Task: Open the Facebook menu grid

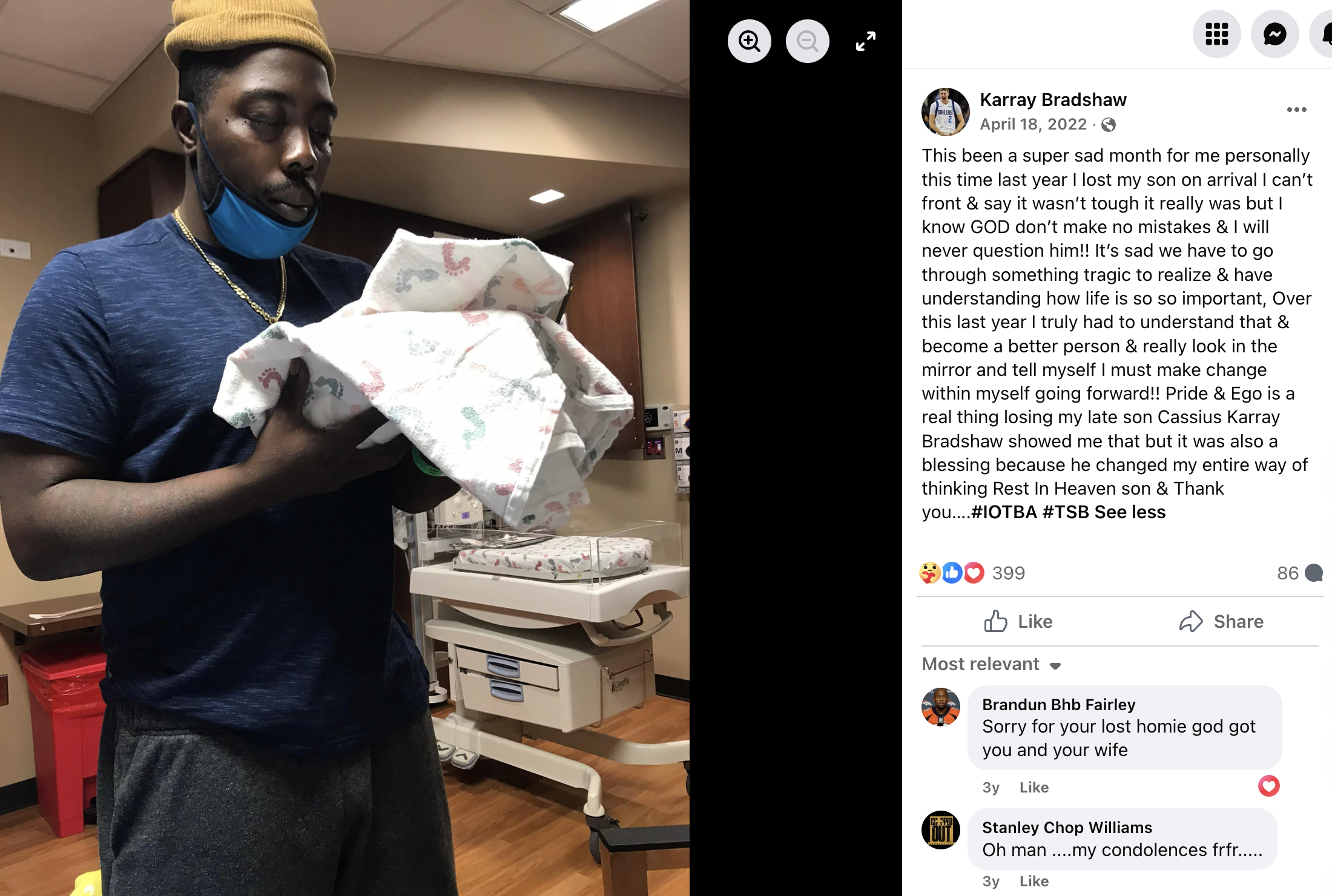Action: [x=1217, y=34]
